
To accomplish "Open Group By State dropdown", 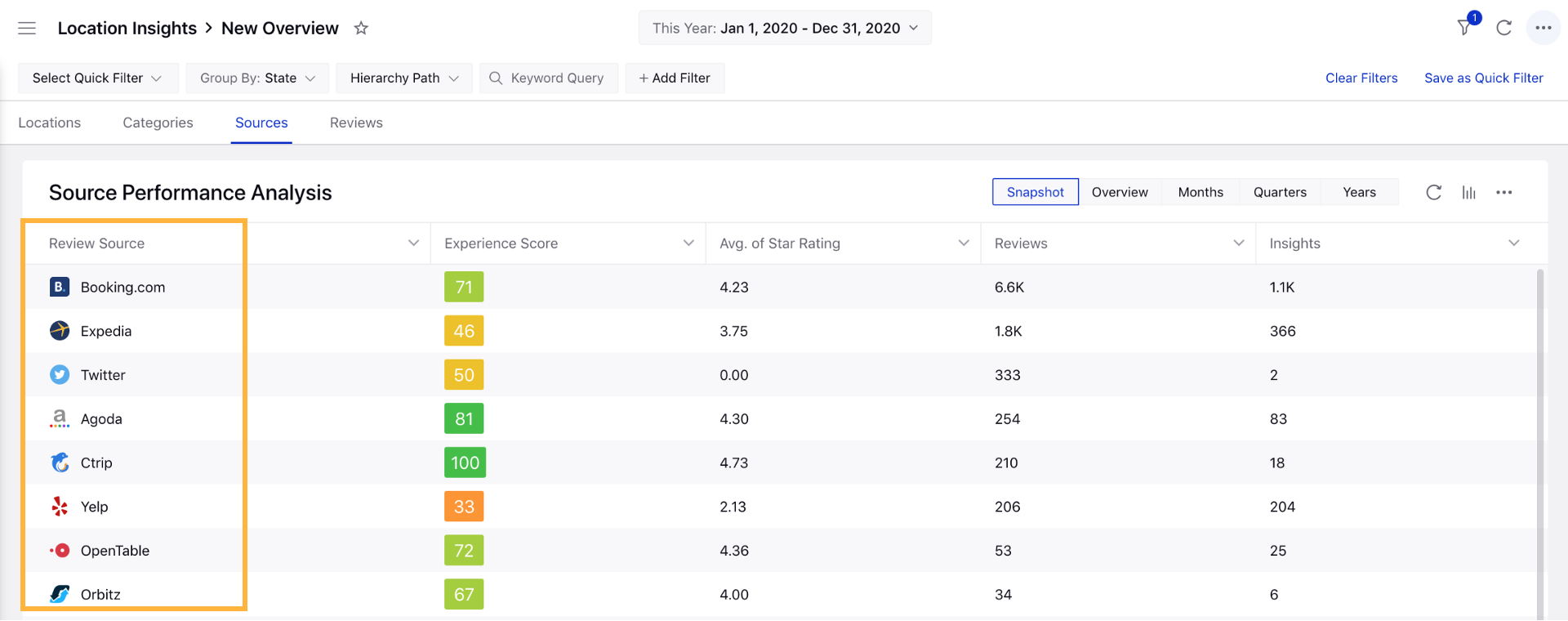I will (x=257, y=78).
